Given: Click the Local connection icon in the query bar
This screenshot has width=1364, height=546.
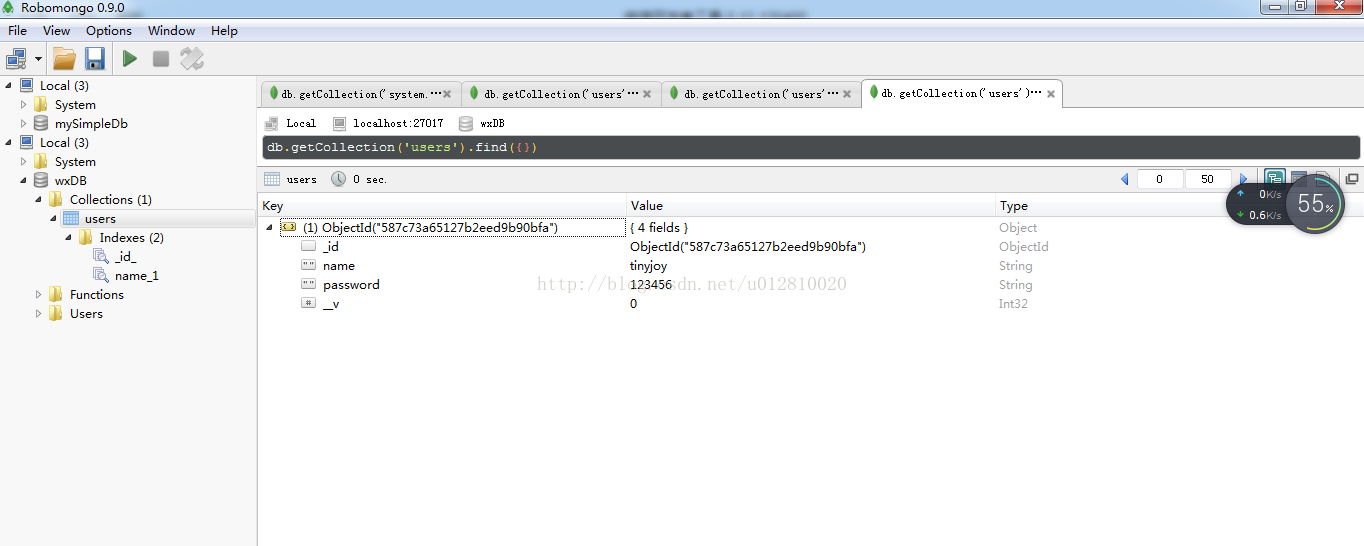Looking at the screenshot, I should [x=271, y=124].
